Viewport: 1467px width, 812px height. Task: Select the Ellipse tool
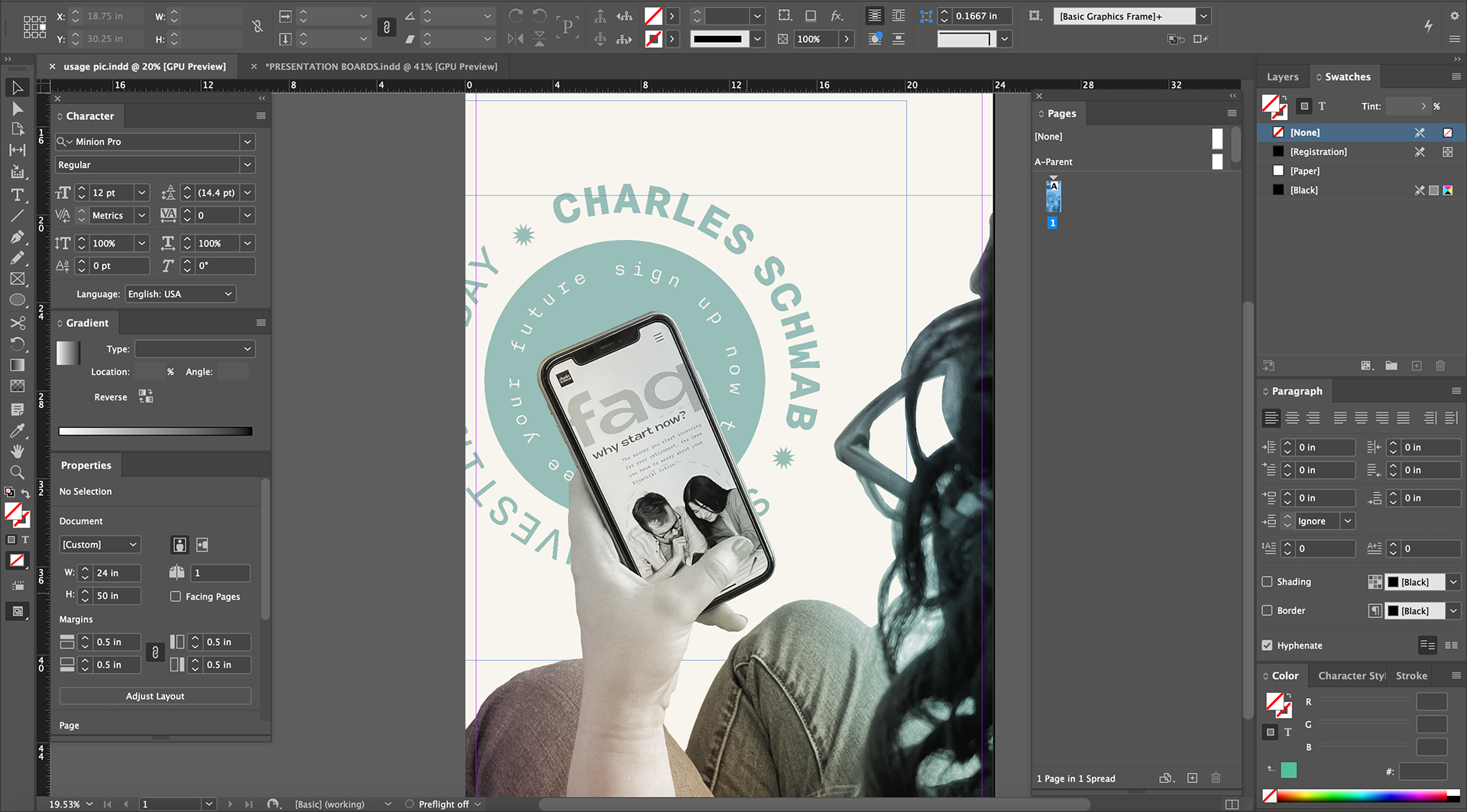17,301
